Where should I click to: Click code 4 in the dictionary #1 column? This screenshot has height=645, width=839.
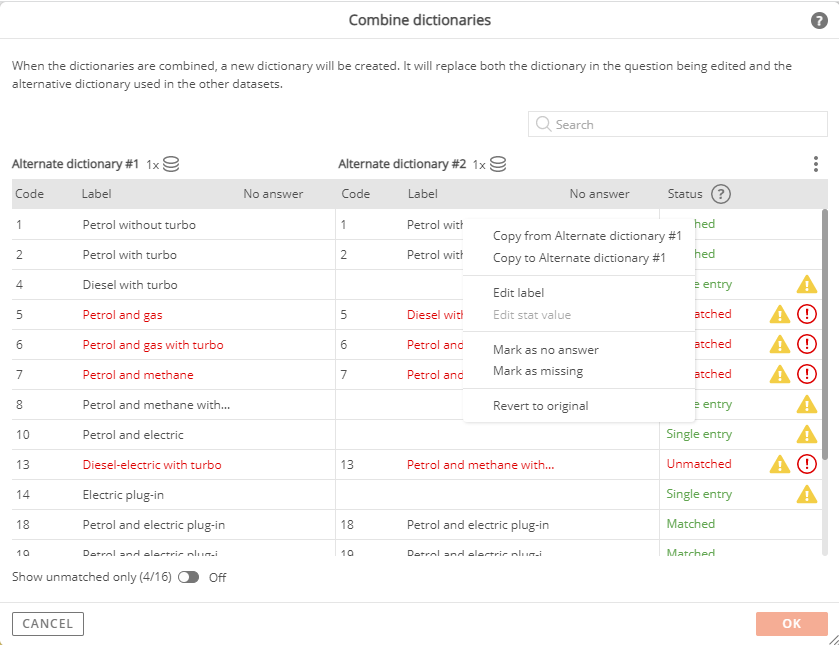(19, 285)
